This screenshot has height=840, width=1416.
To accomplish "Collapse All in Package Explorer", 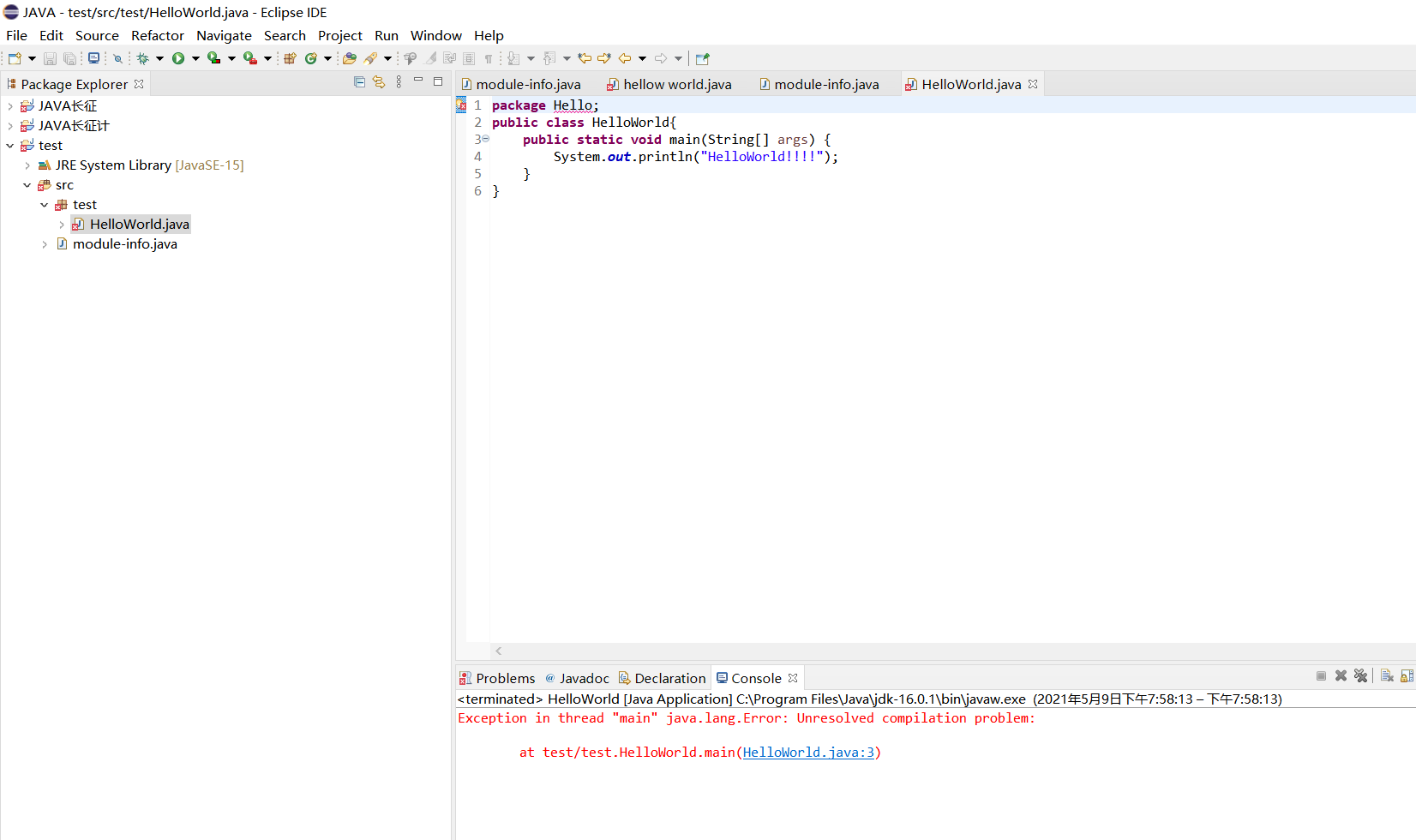I will coord(359,81).
